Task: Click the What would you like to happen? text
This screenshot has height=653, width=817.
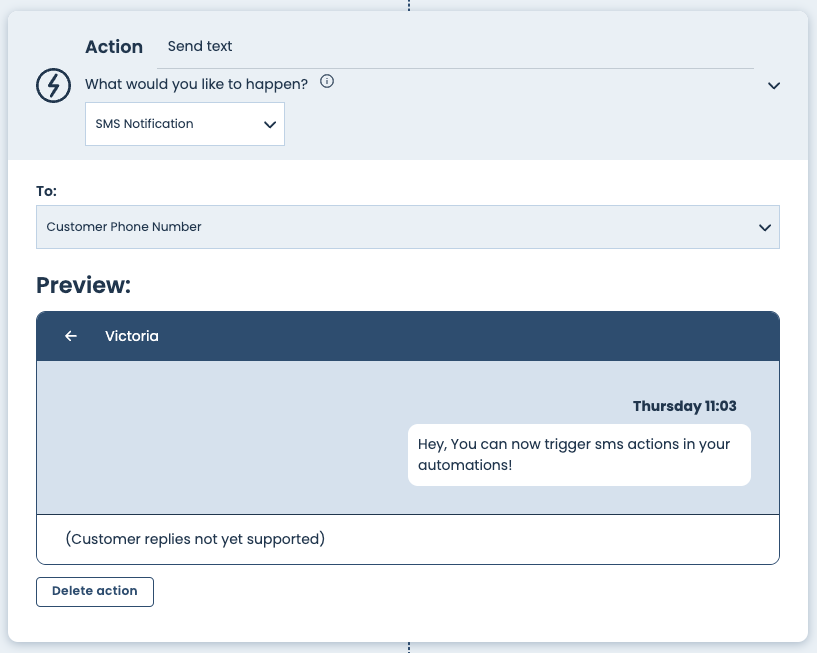Action: [x=196, y=84]
